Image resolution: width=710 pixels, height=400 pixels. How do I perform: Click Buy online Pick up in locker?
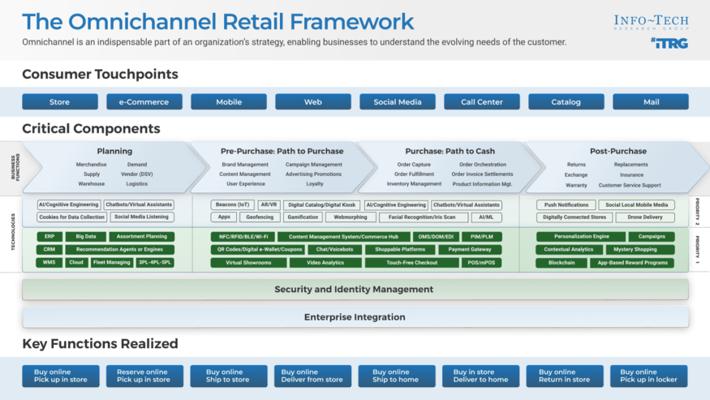pos(651,375)
